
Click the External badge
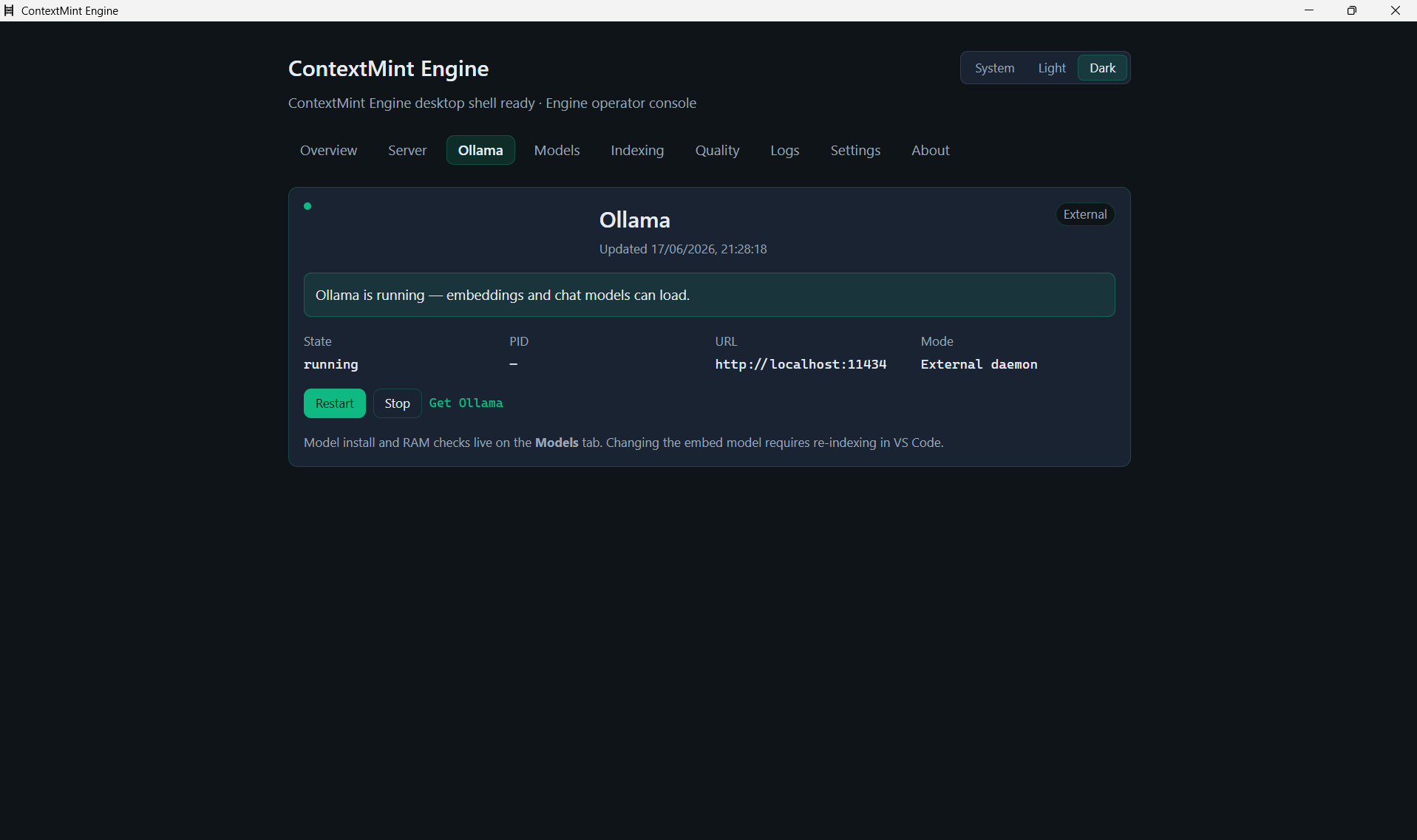click(1084, 214)
